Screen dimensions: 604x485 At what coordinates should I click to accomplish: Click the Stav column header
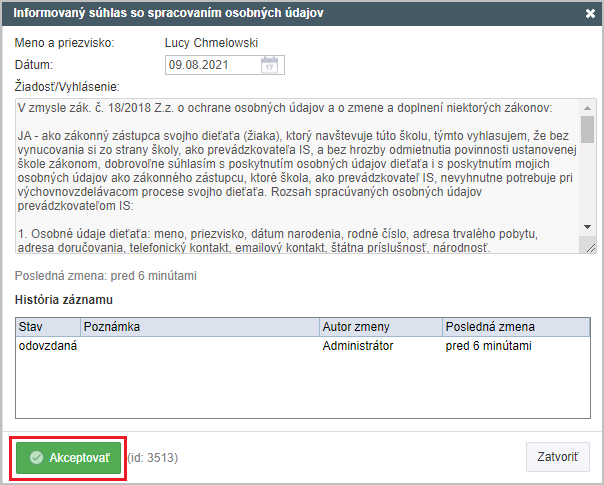coord(48,327)
